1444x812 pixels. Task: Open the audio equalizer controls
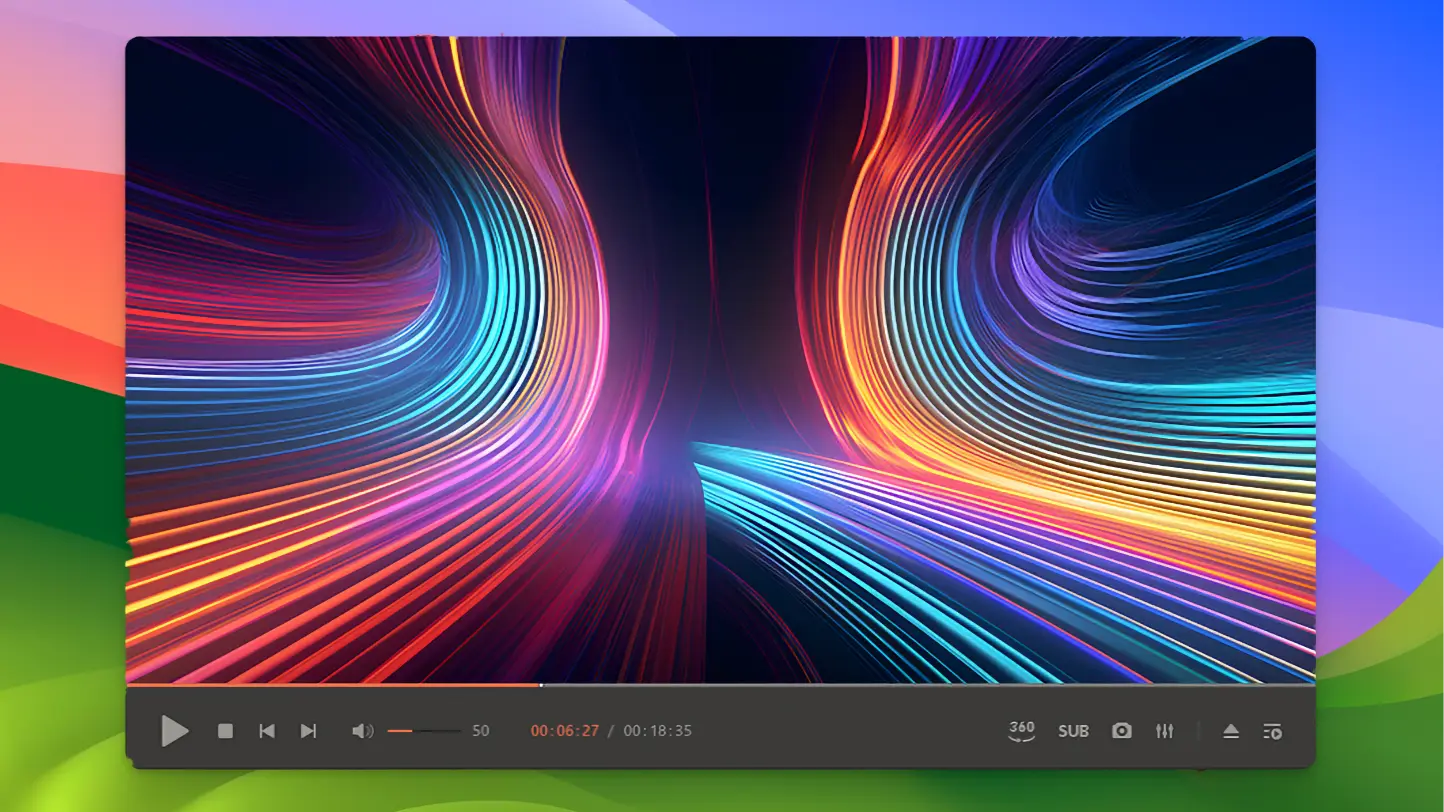pyautogui.click(x=1164, y=731)
